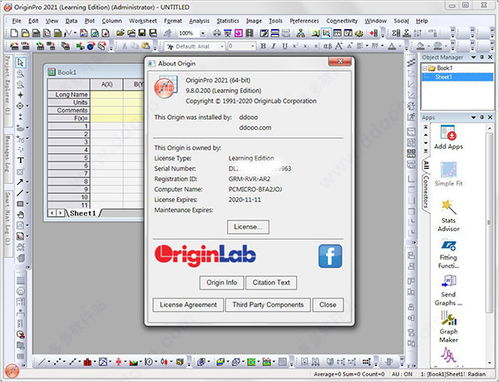The height and width of the screenshot is (382, 499).
Task: Toggle Bold text formatting
Action: click(x=263, y=46)
